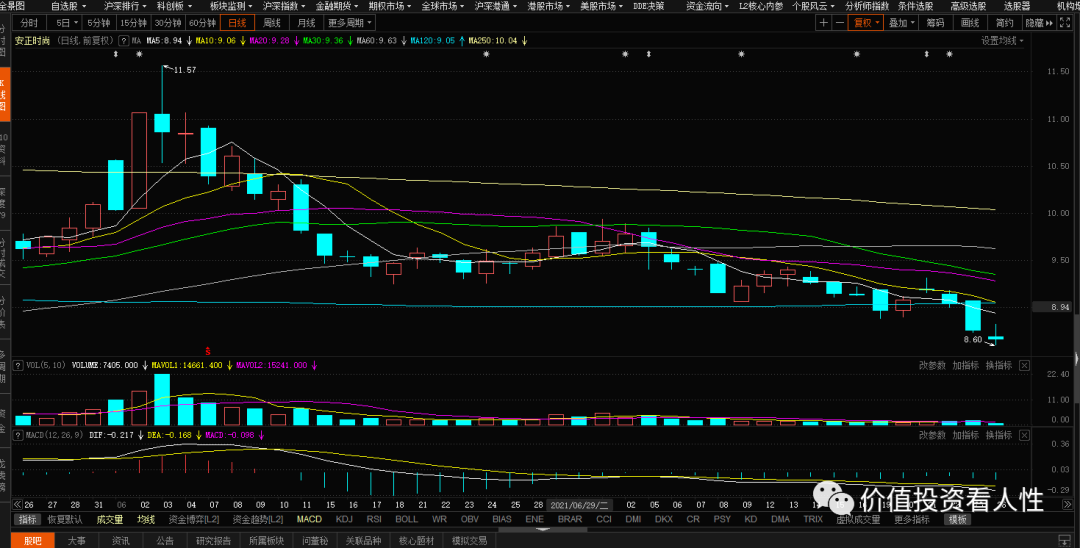Open 沪深排行 menu

coord(125,6)
